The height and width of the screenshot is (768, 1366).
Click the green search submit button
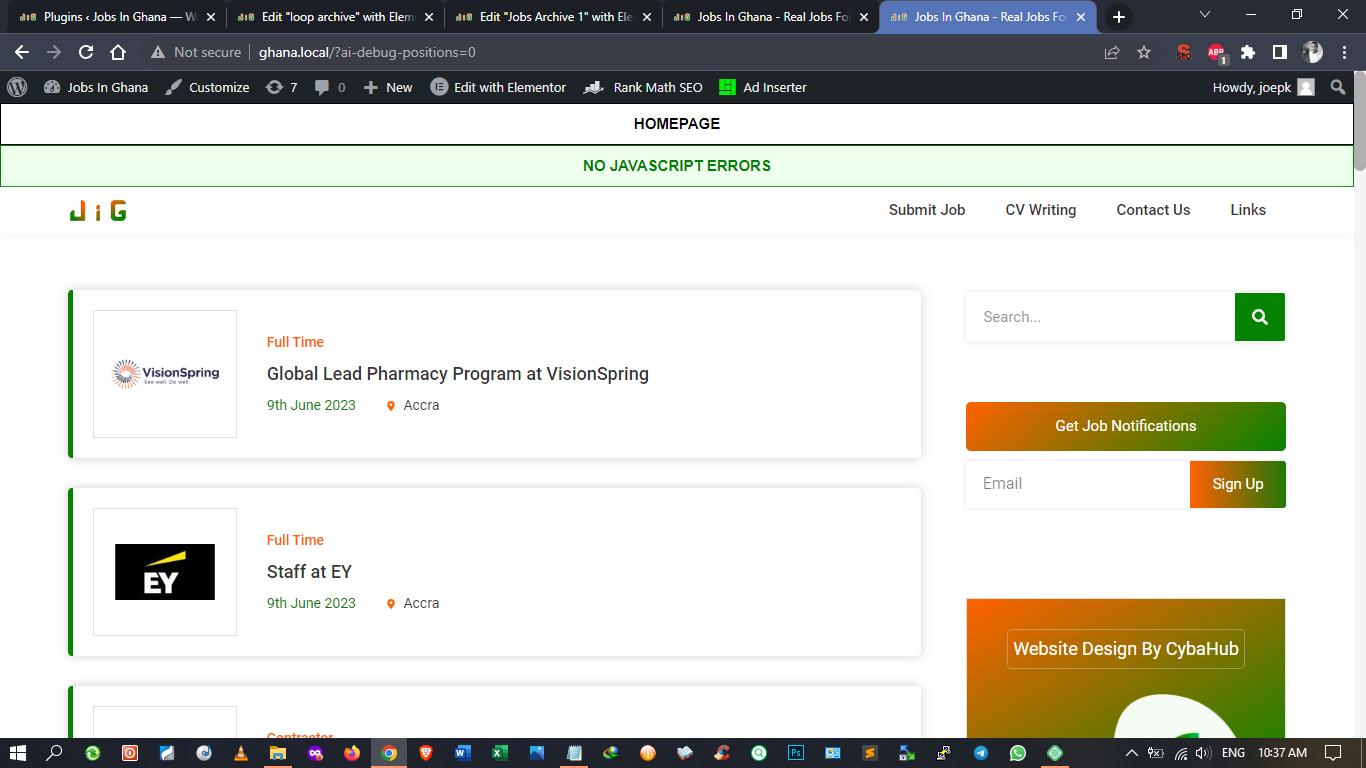tap(1260, 317)
